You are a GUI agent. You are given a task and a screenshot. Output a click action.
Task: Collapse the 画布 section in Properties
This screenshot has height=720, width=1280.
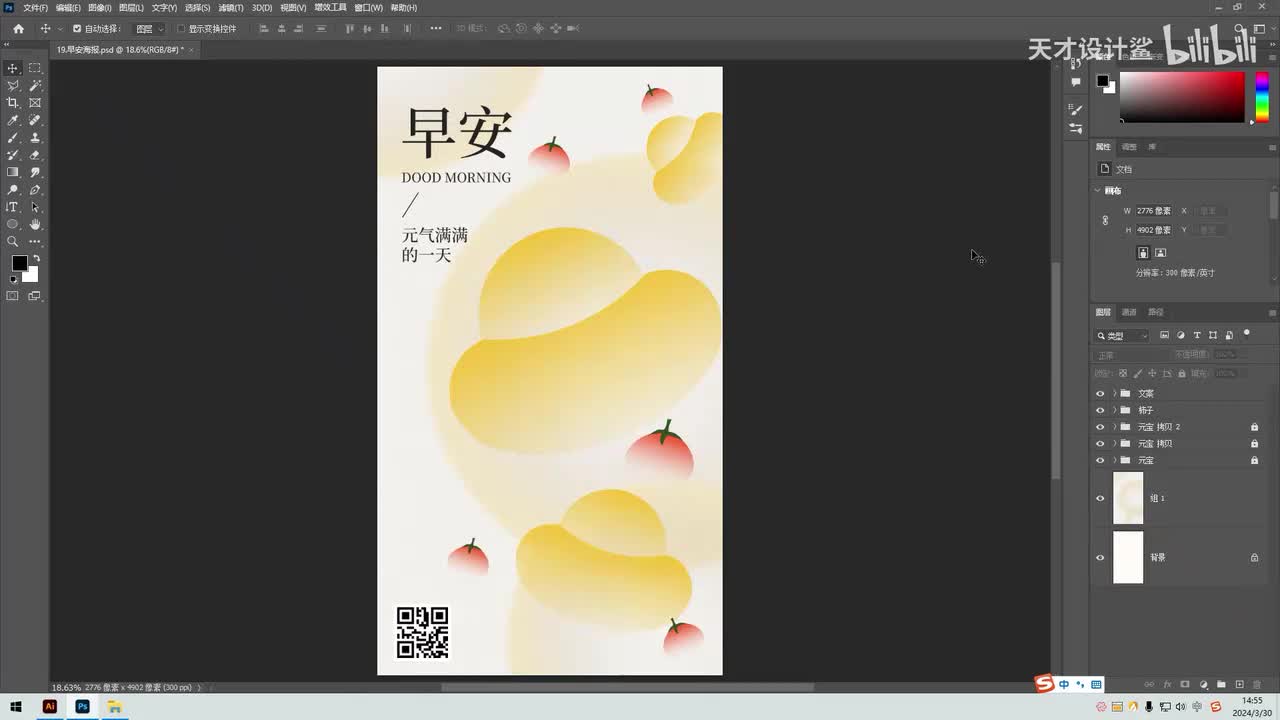(x=1098, y=190)
